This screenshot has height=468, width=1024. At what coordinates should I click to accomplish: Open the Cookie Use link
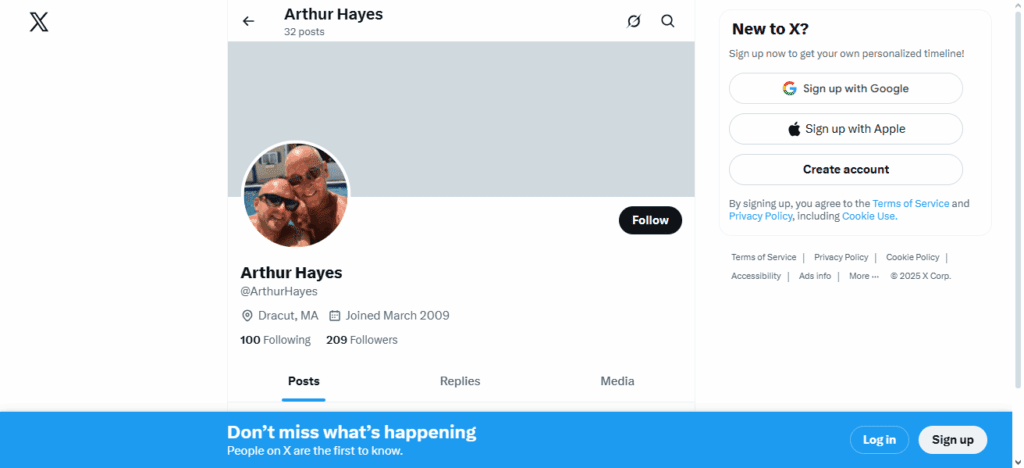868,216
